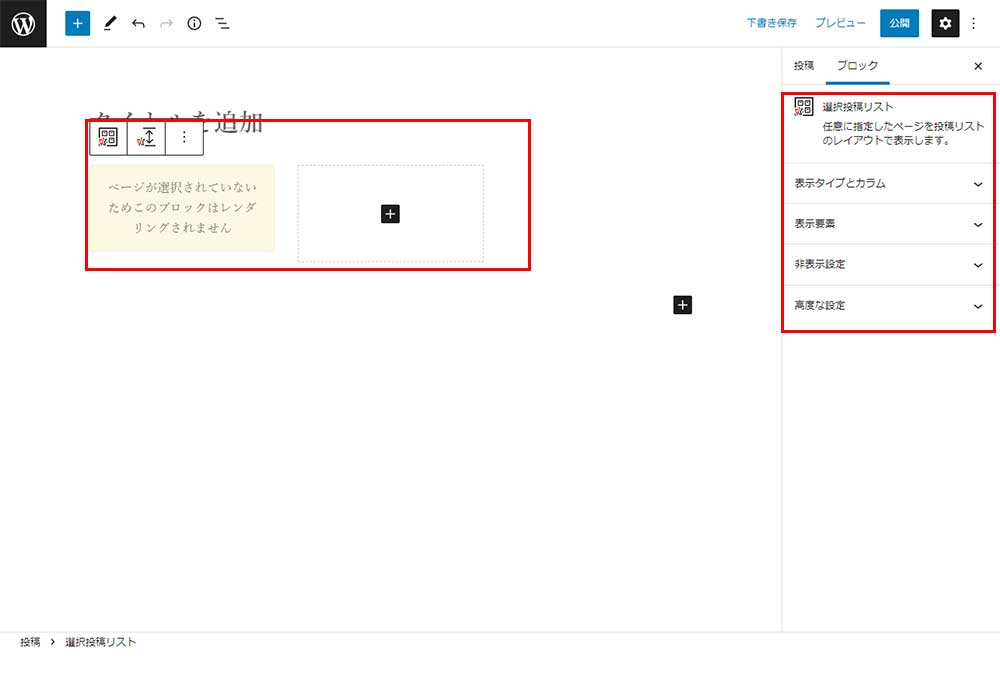This screenshot has height=676, width=1000.
Task: Toggle the settings gear sidebar
Action: (945, 23)
